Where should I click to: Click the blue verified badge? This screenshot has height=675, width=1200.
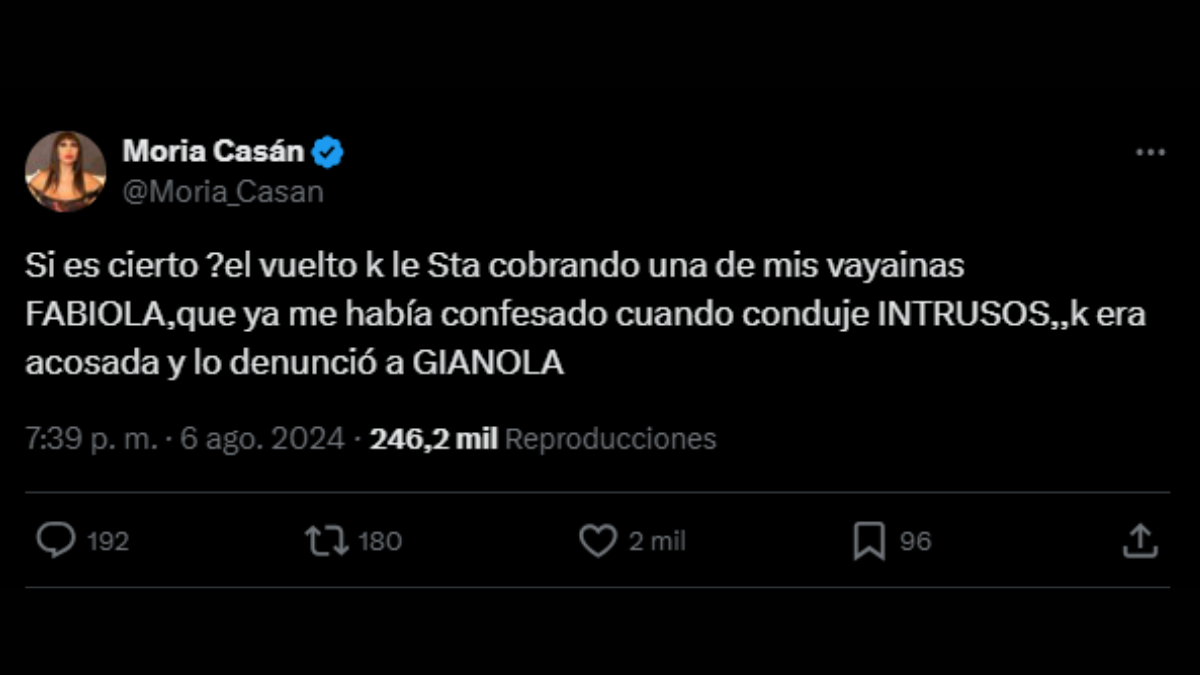329,152
